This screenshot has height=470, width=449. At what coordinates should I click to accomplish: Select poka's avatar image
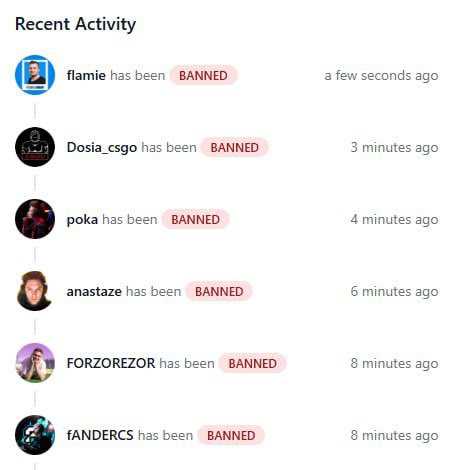pos(35,219)
